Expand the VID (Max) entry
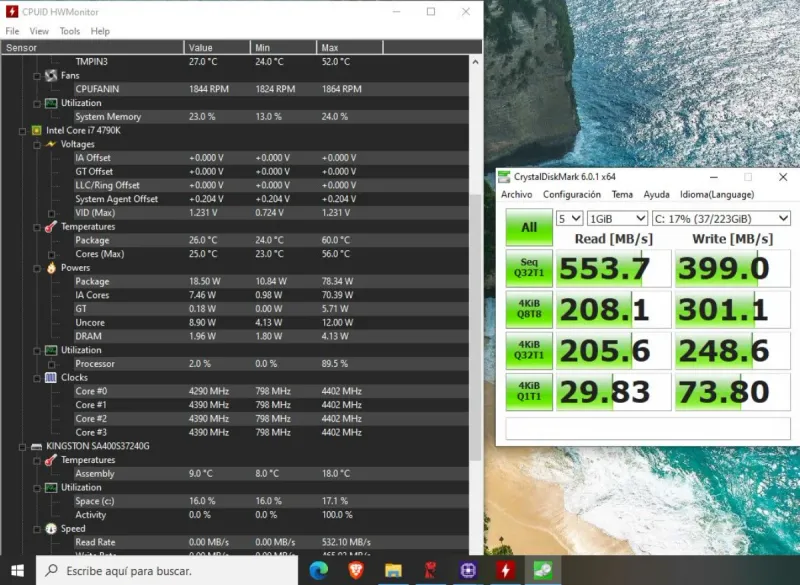Viewport: 800px width, 585px height. tap(52, 214)
